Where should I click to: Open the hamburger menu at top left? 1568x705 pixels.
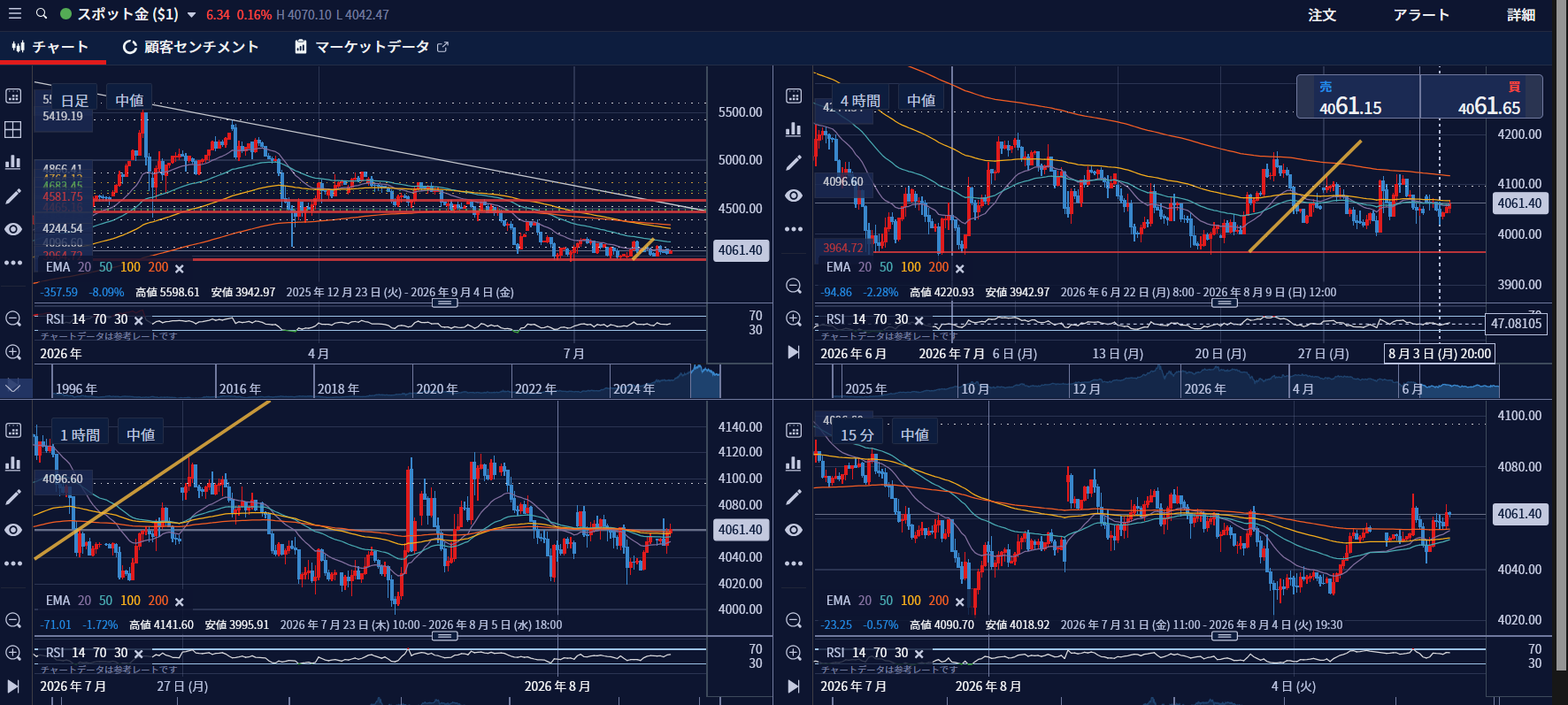pos(14,14)
